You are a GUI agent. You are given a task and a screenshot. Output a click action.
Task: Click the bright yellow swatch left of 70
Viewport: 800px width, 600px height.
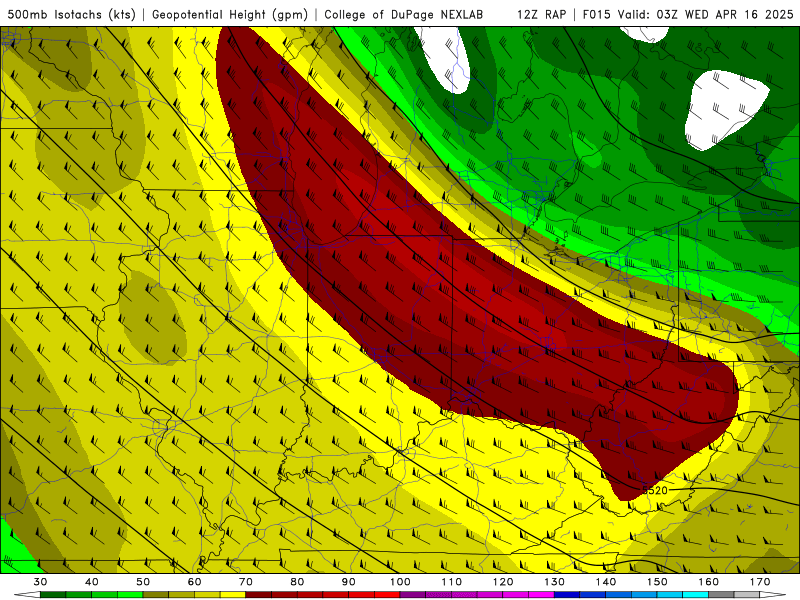coord(233,595)
